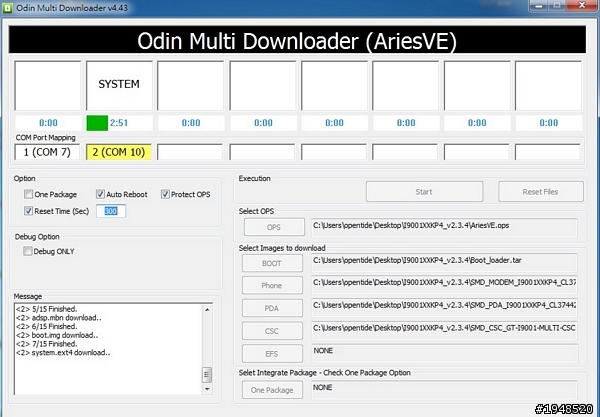Select the yellow 2 (COM 10) port box
Viewport: 600px width, 417px height.
pyautogui.click(x=119, y=152)
